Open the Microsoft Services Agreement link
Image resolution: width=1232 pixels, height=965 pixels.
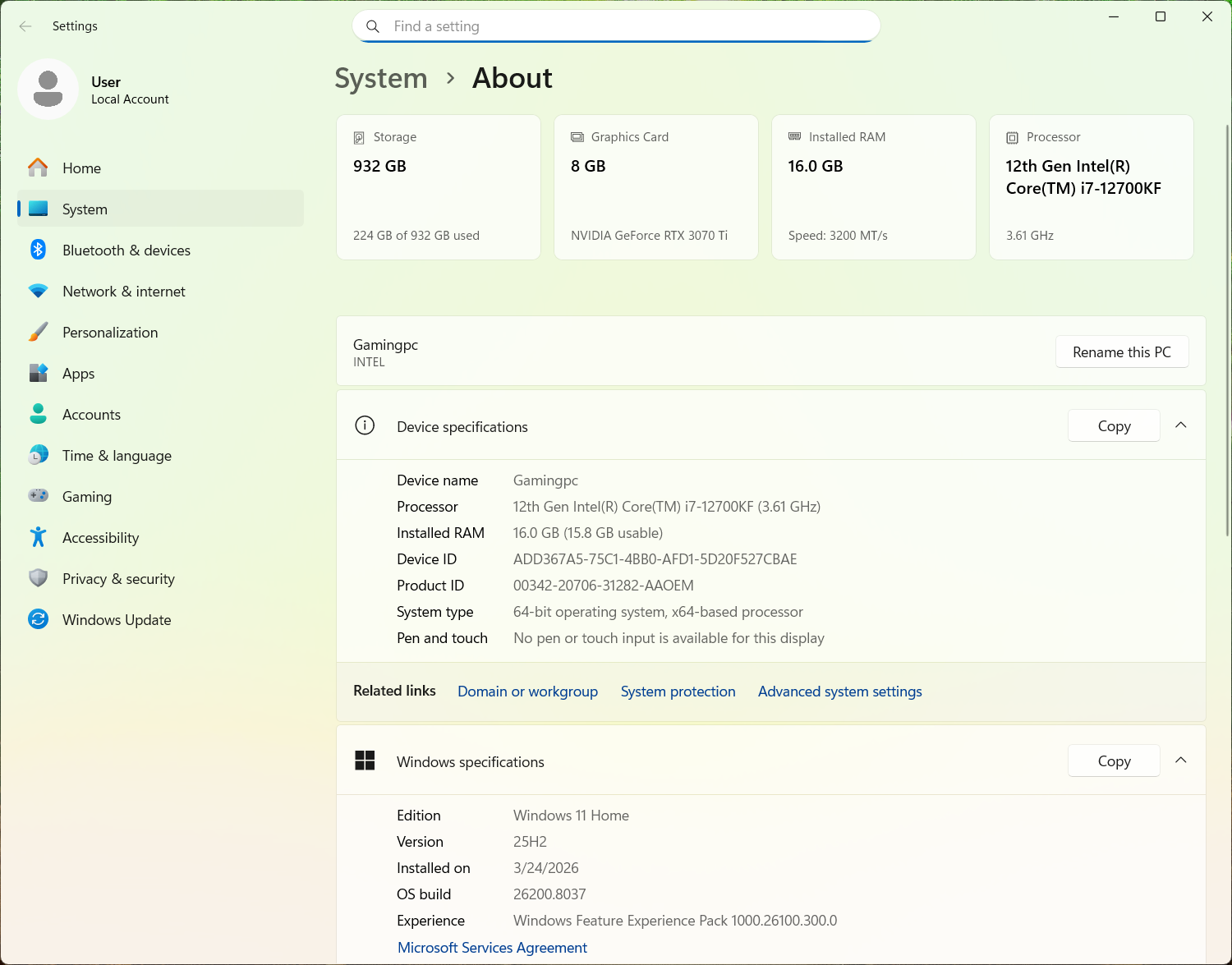tap(492, 948)
